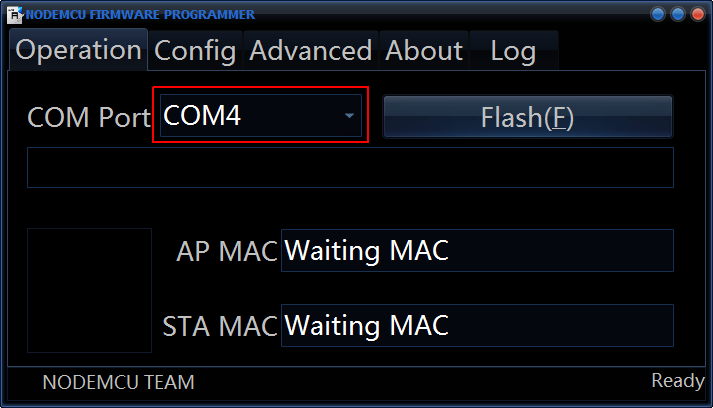Viewport: 713px width, 408px height.
Task: Click the NodeMCU app icon in title bar
Action: (15, 15)
